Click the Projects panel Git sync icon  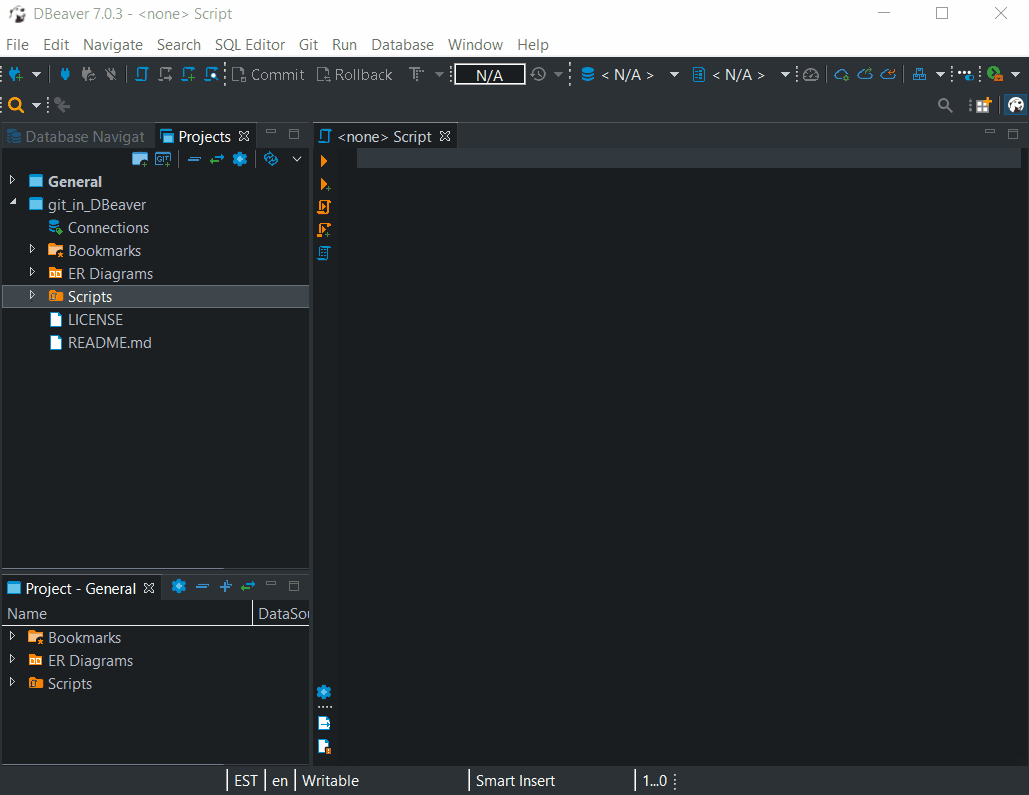(x=270, y=159)
